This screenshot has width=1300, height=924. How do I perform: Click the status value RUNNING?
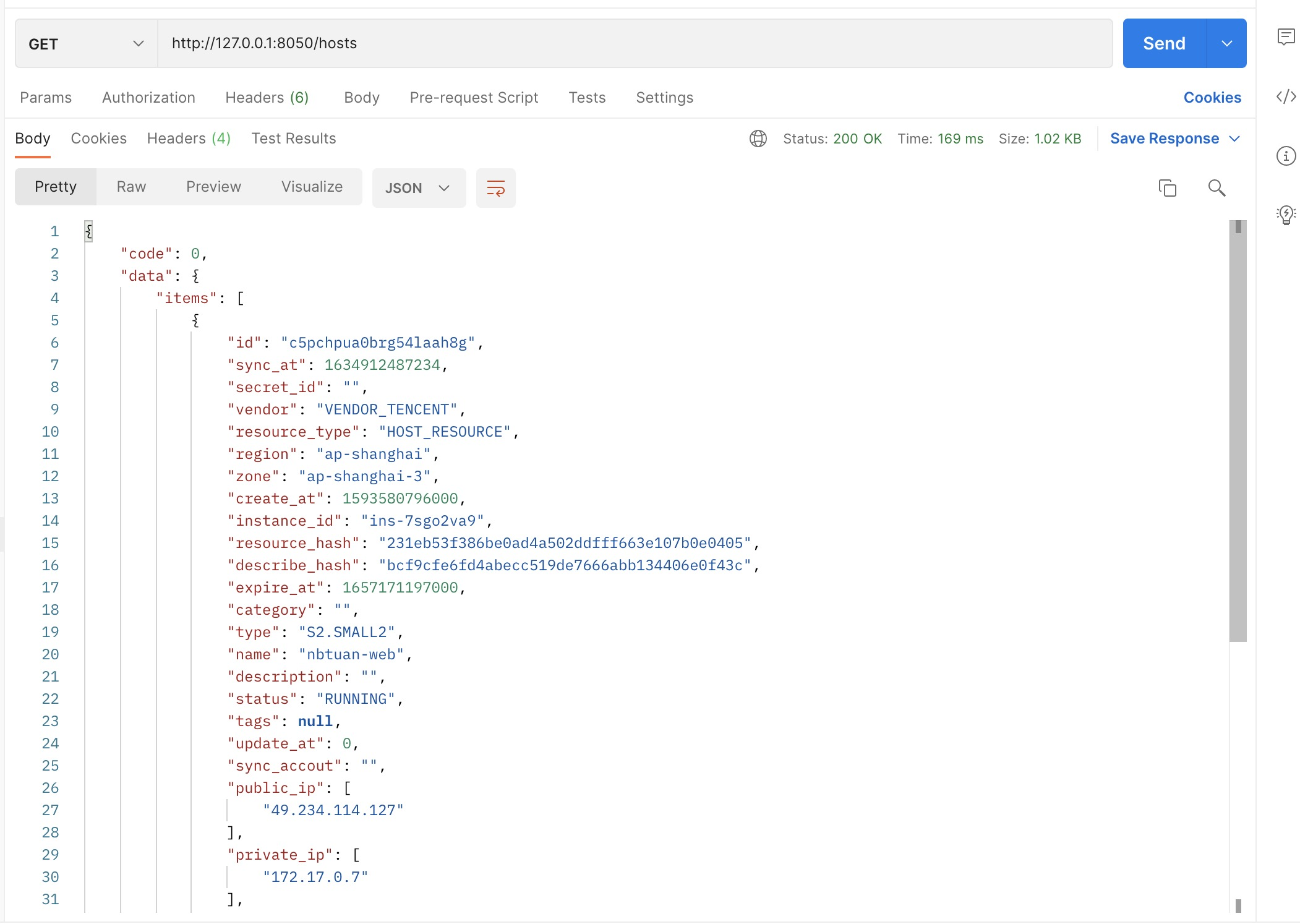tap(356, 699)
